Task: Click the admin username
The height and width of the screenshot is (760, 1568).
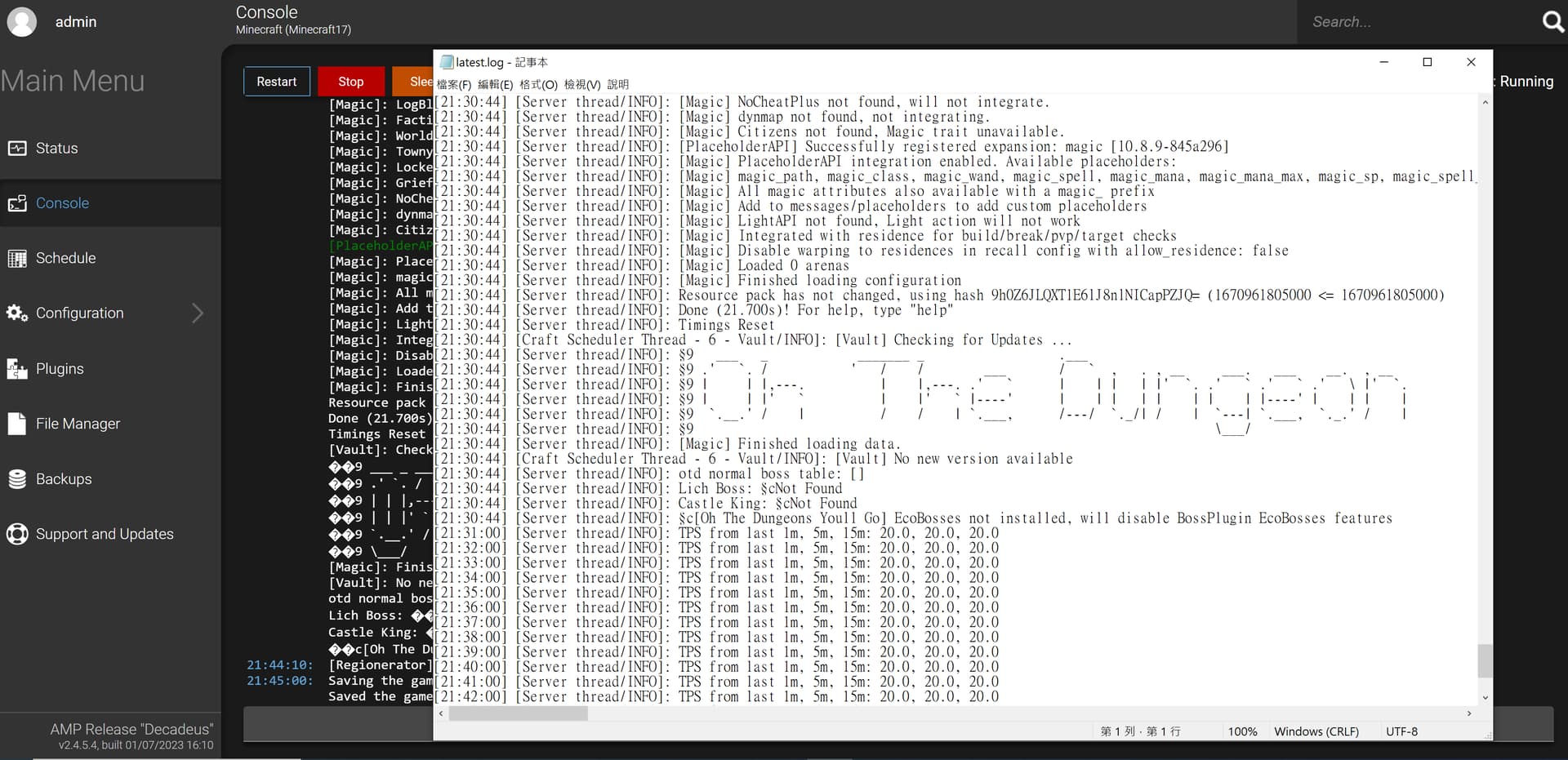Action: pos(76,22)
